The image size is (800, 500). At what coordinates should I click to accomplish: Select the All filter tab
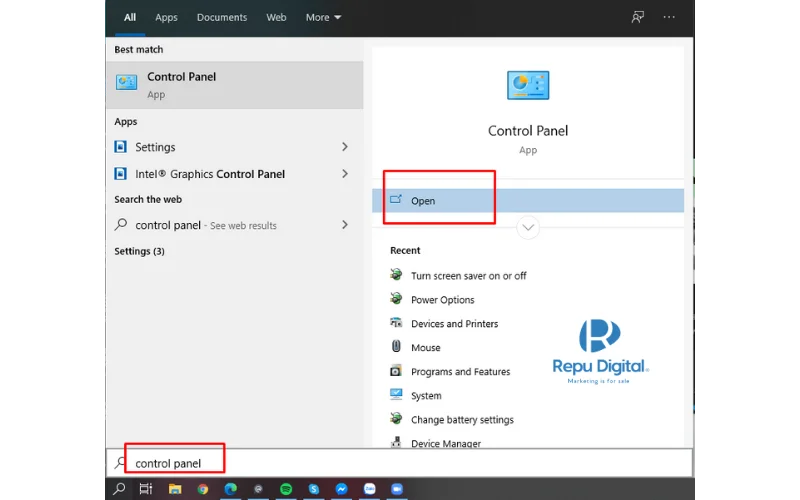click(x=130, y=17)
